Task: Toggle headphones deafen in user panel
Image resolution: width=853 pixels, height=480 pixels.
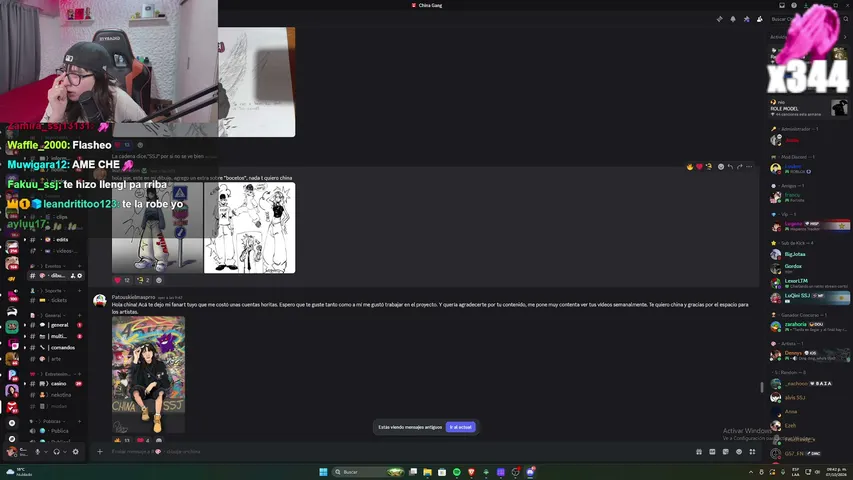Action: click(57, 452)
